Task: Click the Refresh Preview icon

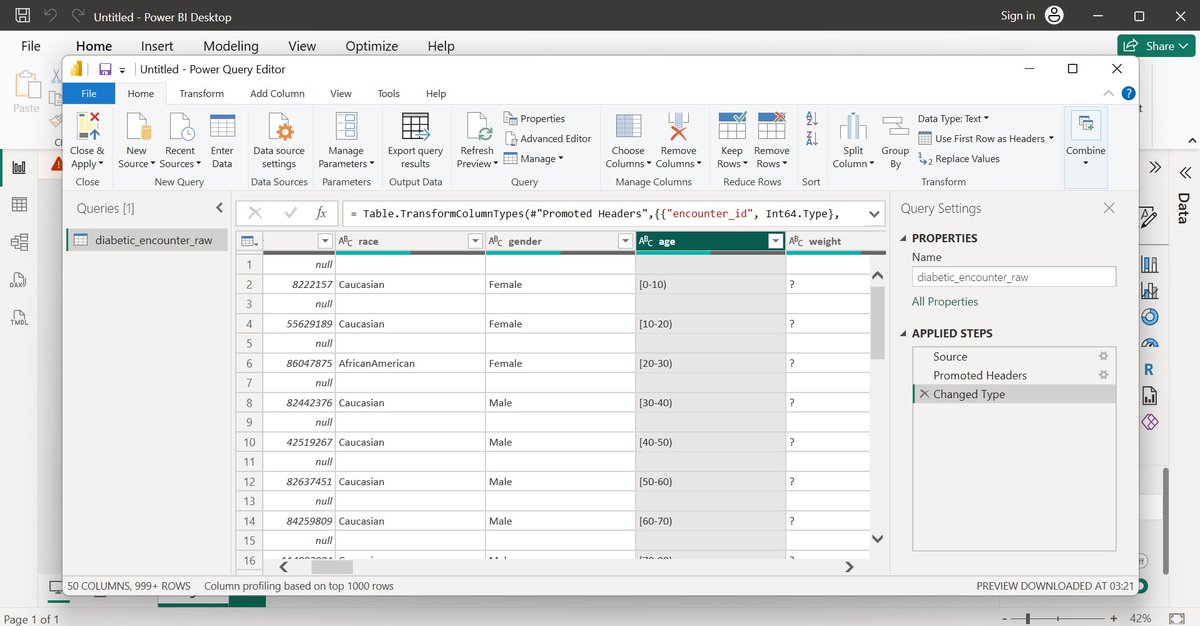Action: (x=477, y=127)
